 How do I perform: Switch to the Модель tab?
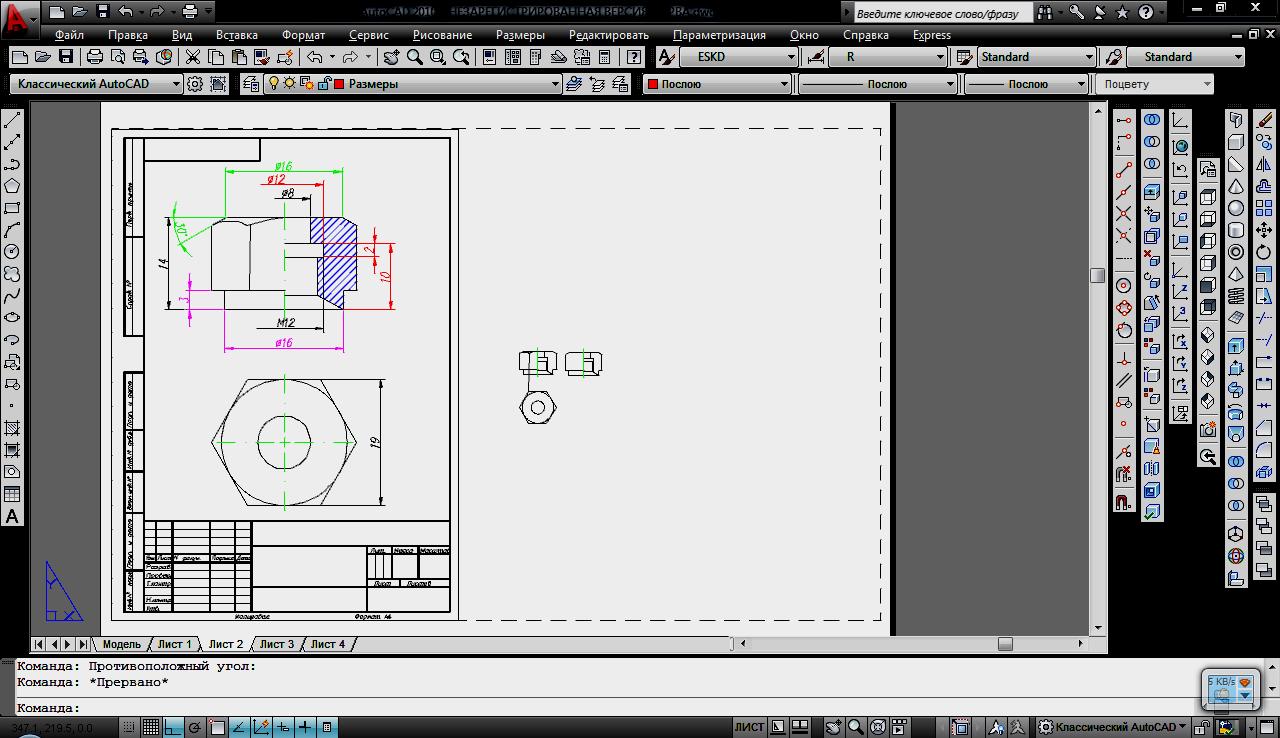pyautogui.click(x=121, y=644)
